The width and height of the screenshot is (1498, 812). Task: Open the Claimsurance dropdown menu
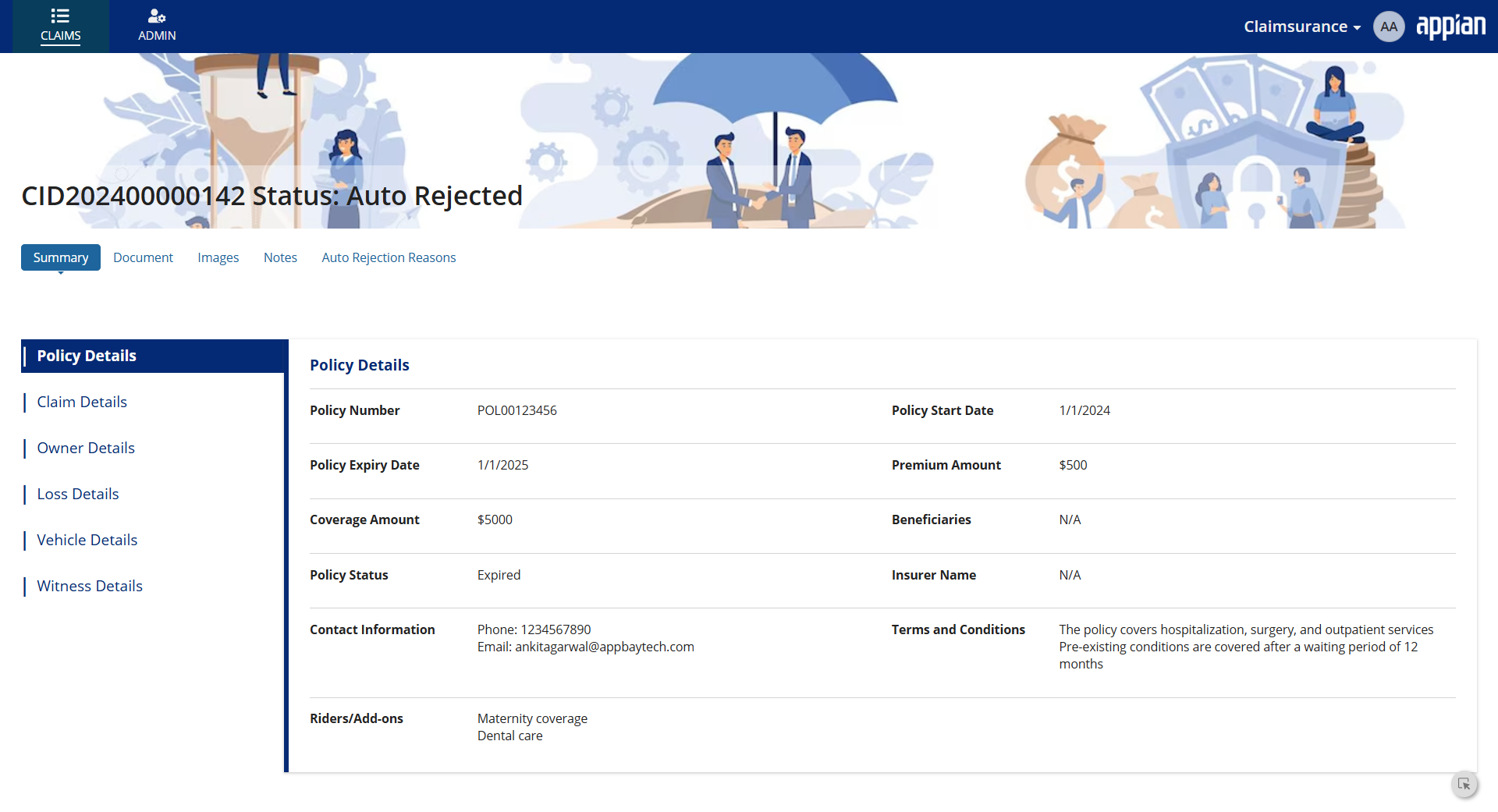tap(1302, 27)
